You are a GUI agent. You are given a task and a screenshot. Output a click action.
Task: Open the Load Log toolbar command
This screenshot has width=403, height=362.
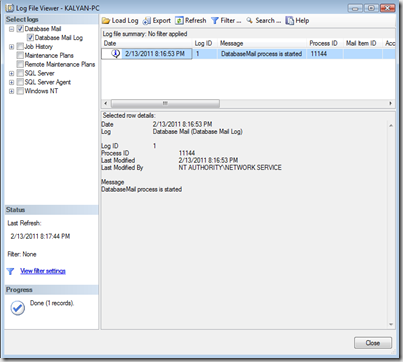[x=120, y=21]
